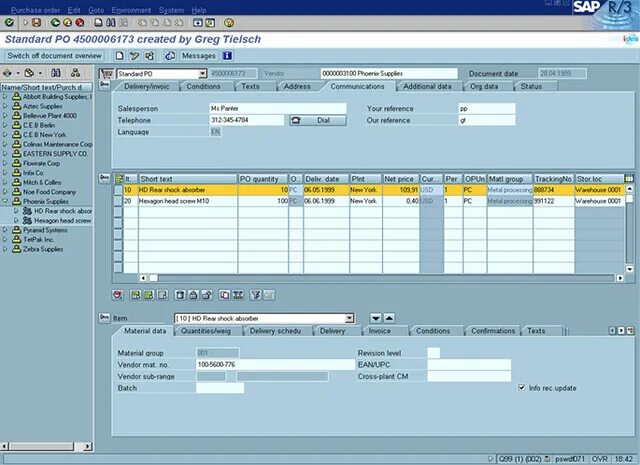Expand the Noe Food Company tree node
640x465 pixels.
pyautogui.click(x=5, y=191)
